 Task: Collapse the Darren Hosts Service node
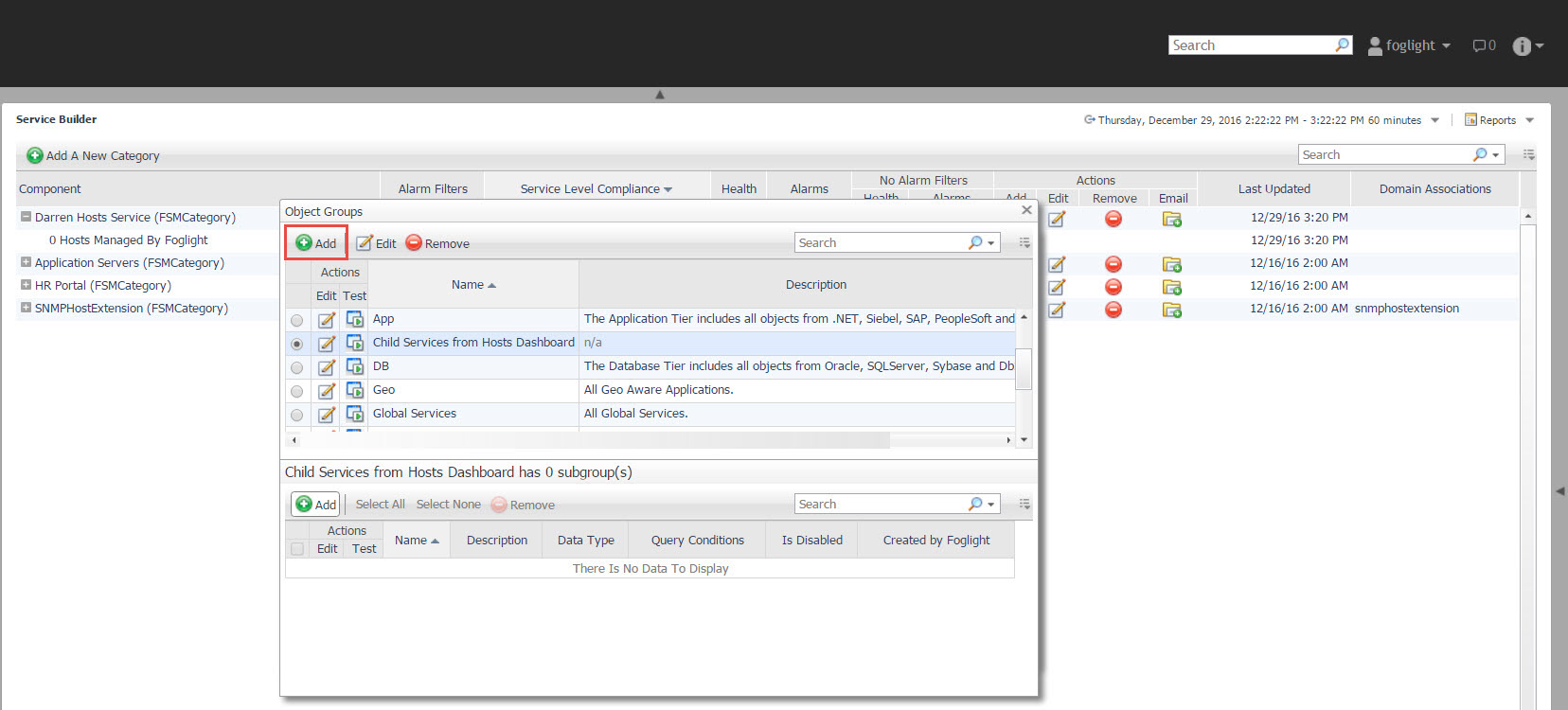point(26,217)
